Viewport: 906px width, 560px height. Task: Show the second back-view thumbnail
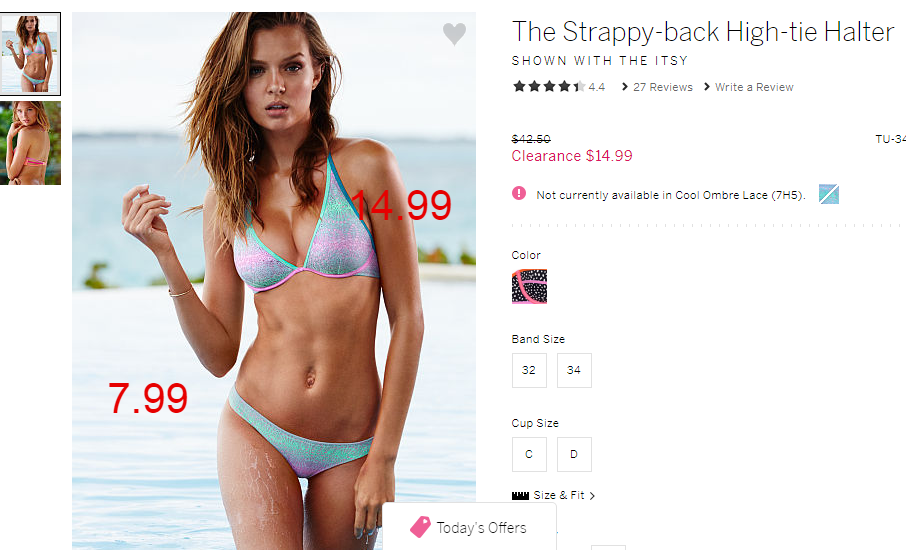coord(30,143)
